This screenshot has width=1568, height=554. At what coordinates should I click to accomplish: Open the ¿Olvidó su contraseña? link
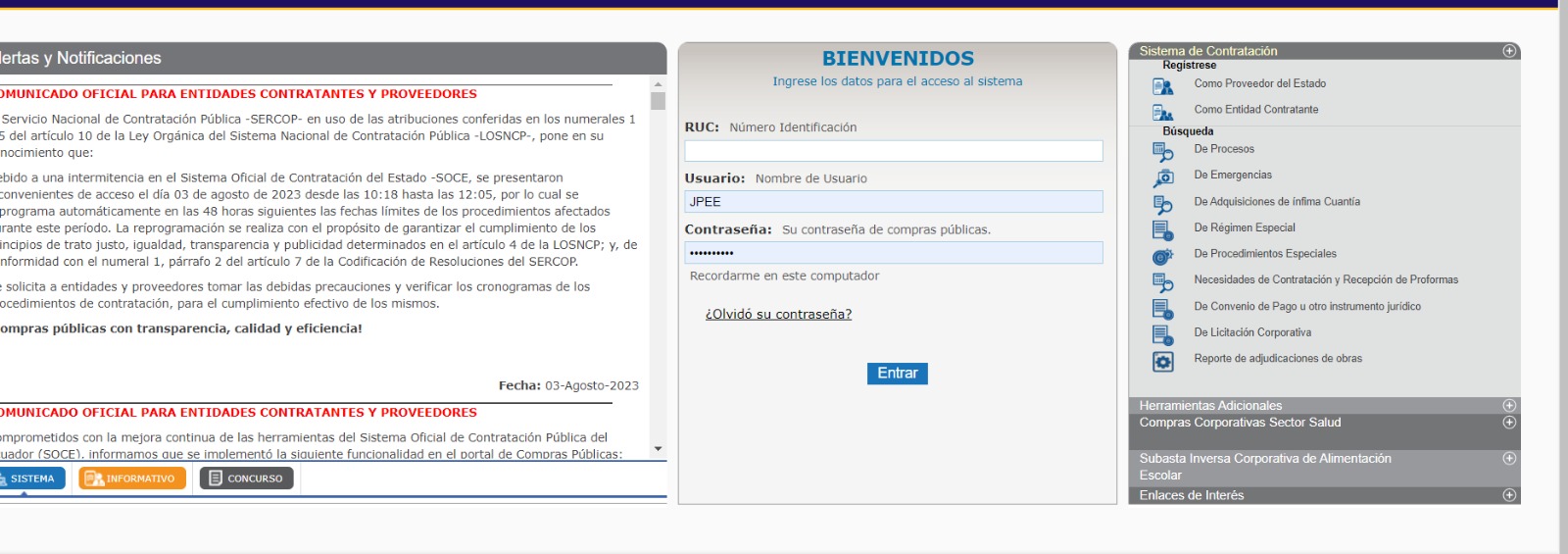coord(778,314)
